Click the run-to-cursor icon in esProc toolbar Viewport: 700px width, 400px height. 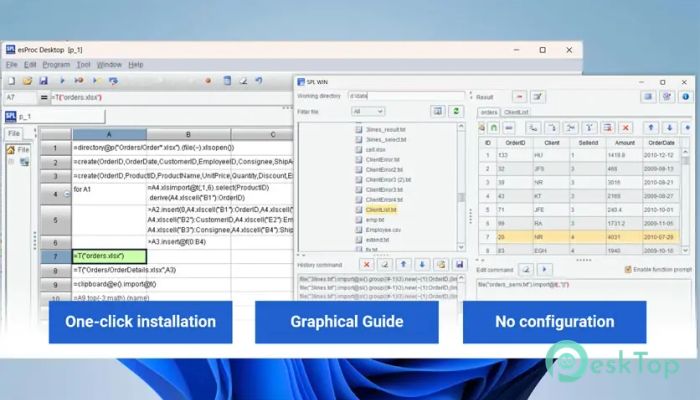[x=96, y=81]
